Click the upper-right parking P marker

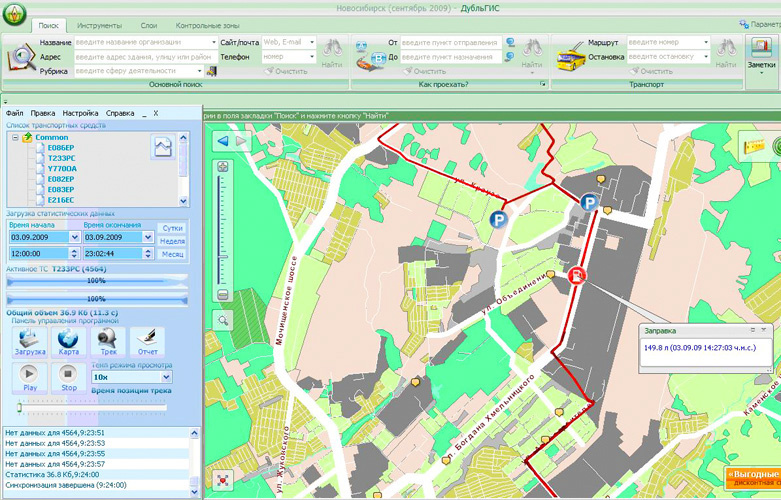(589, 202)
